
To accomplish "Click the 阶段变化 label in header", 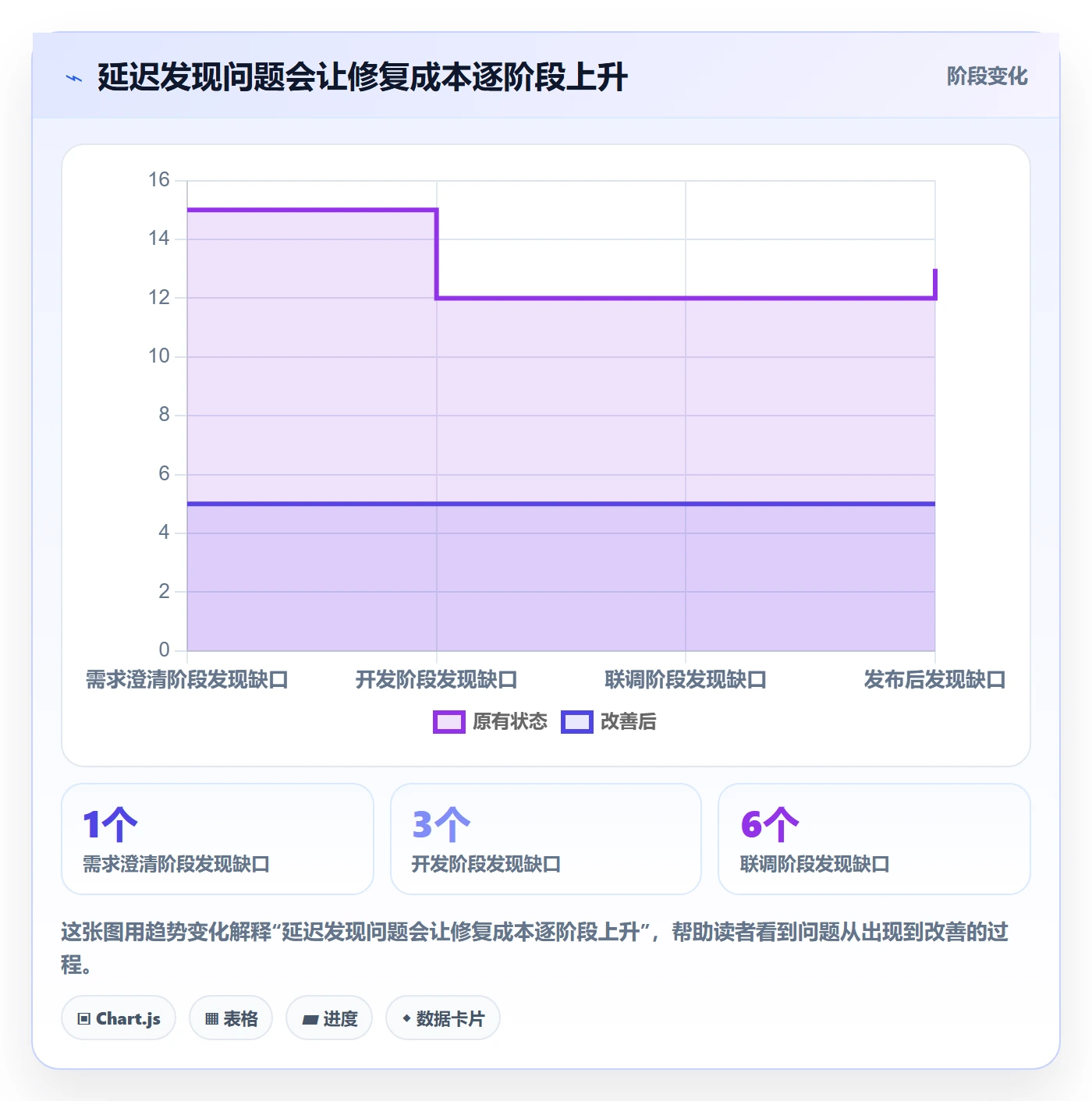I will coord(987,76).
